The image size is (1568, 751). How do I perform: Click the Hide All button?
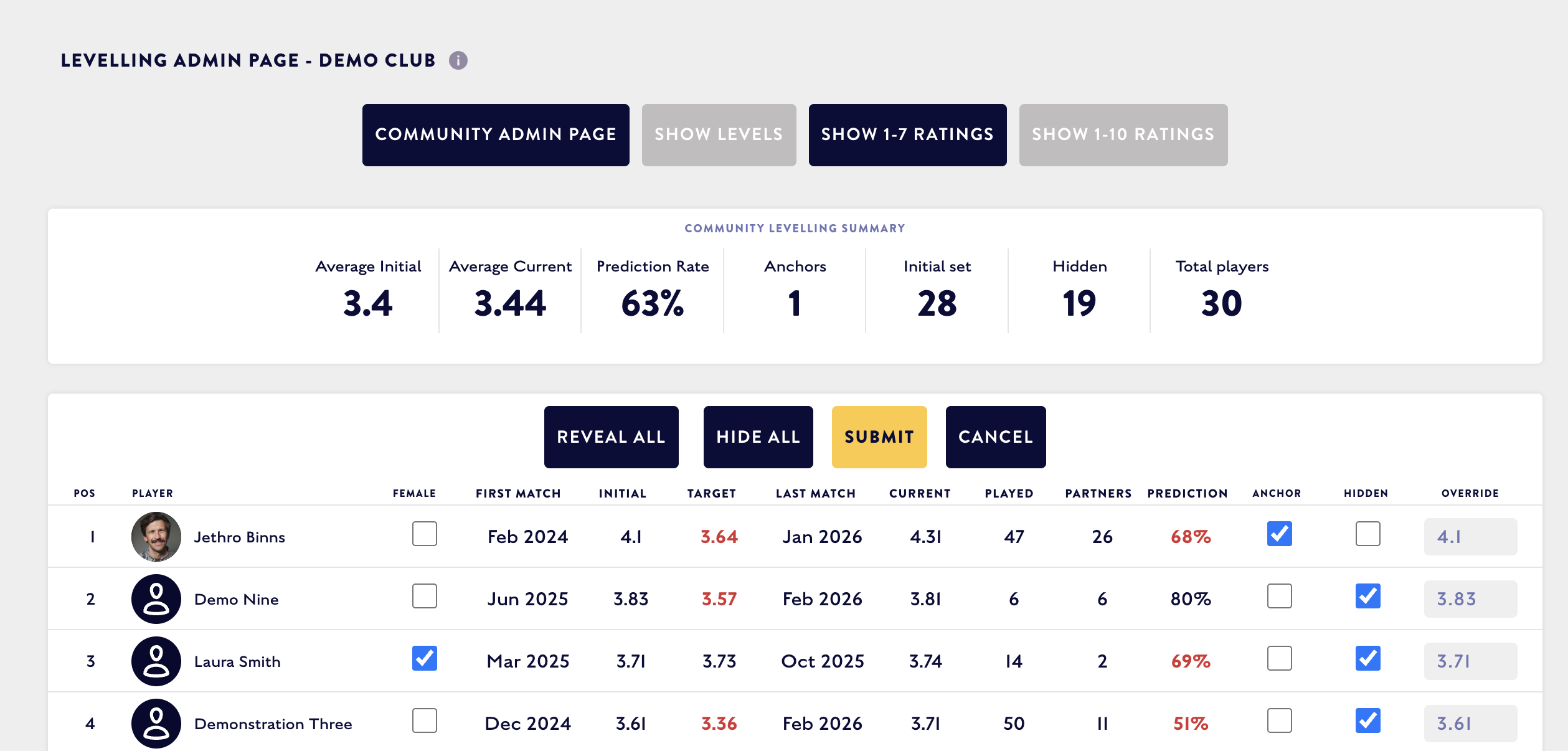pos(758,437)
